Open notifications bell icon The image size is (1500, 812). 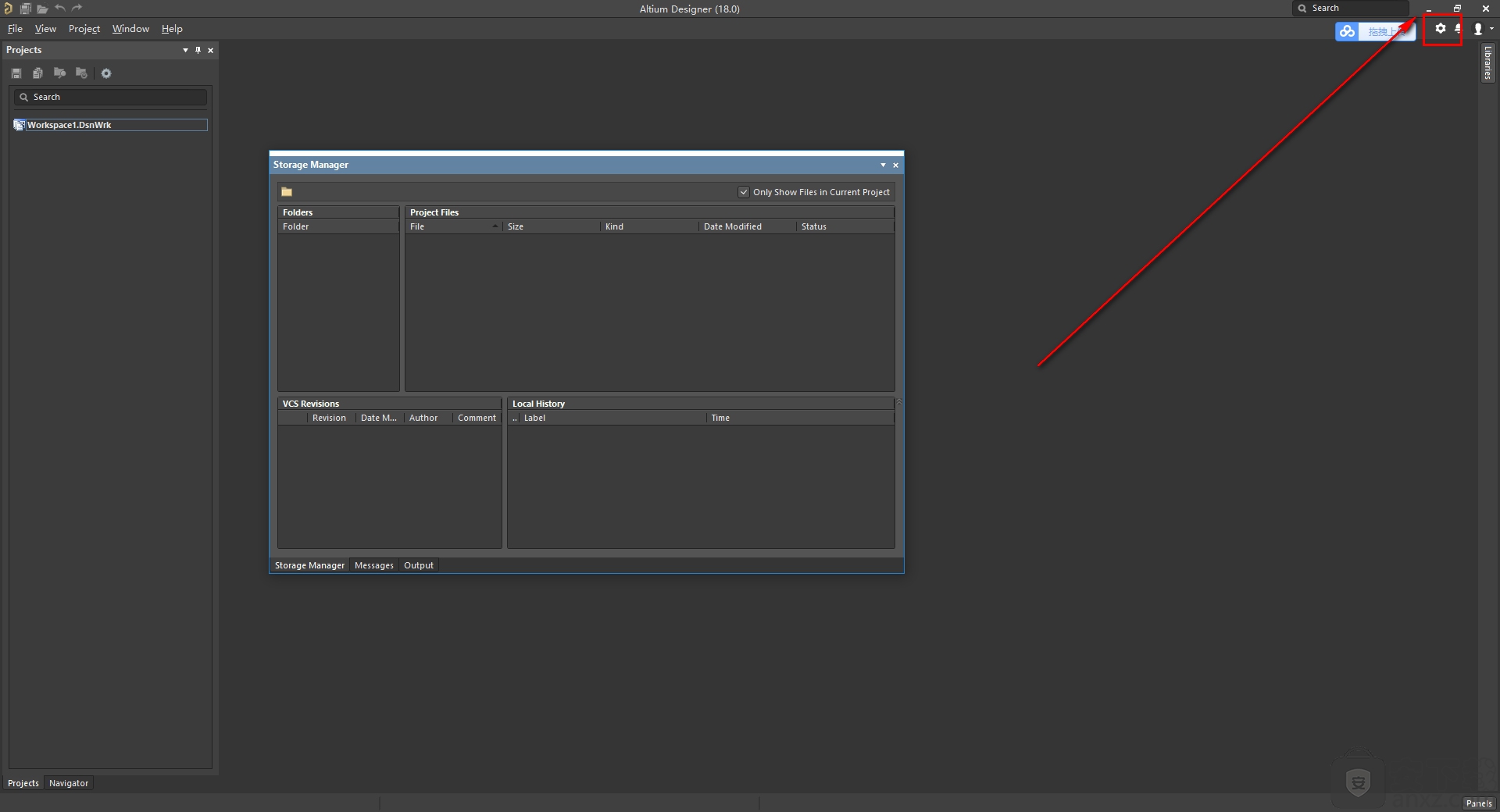1458,29
